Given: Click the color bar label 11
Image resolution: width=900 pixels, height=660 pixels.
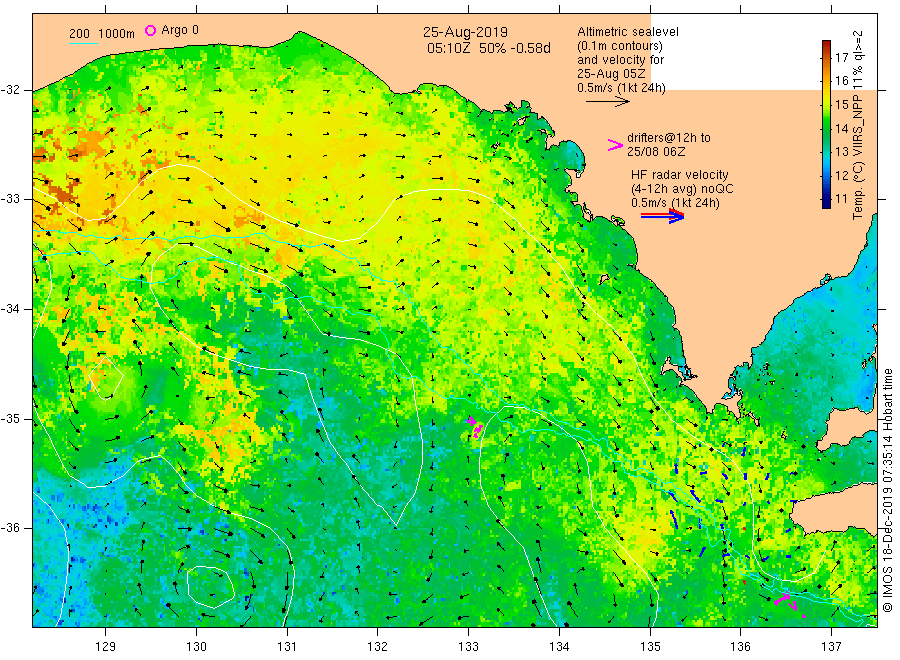Looking at the screenshot, I should [841, 199].
